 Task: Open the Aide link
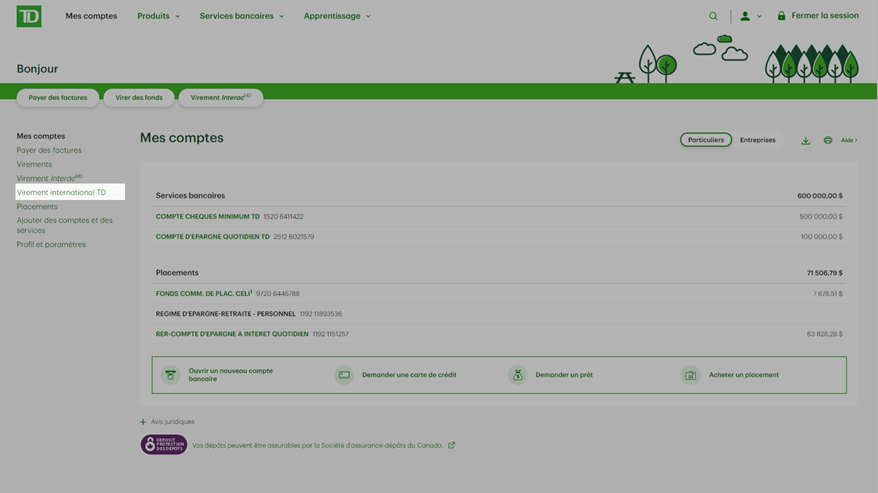click(x=849, y=140)
